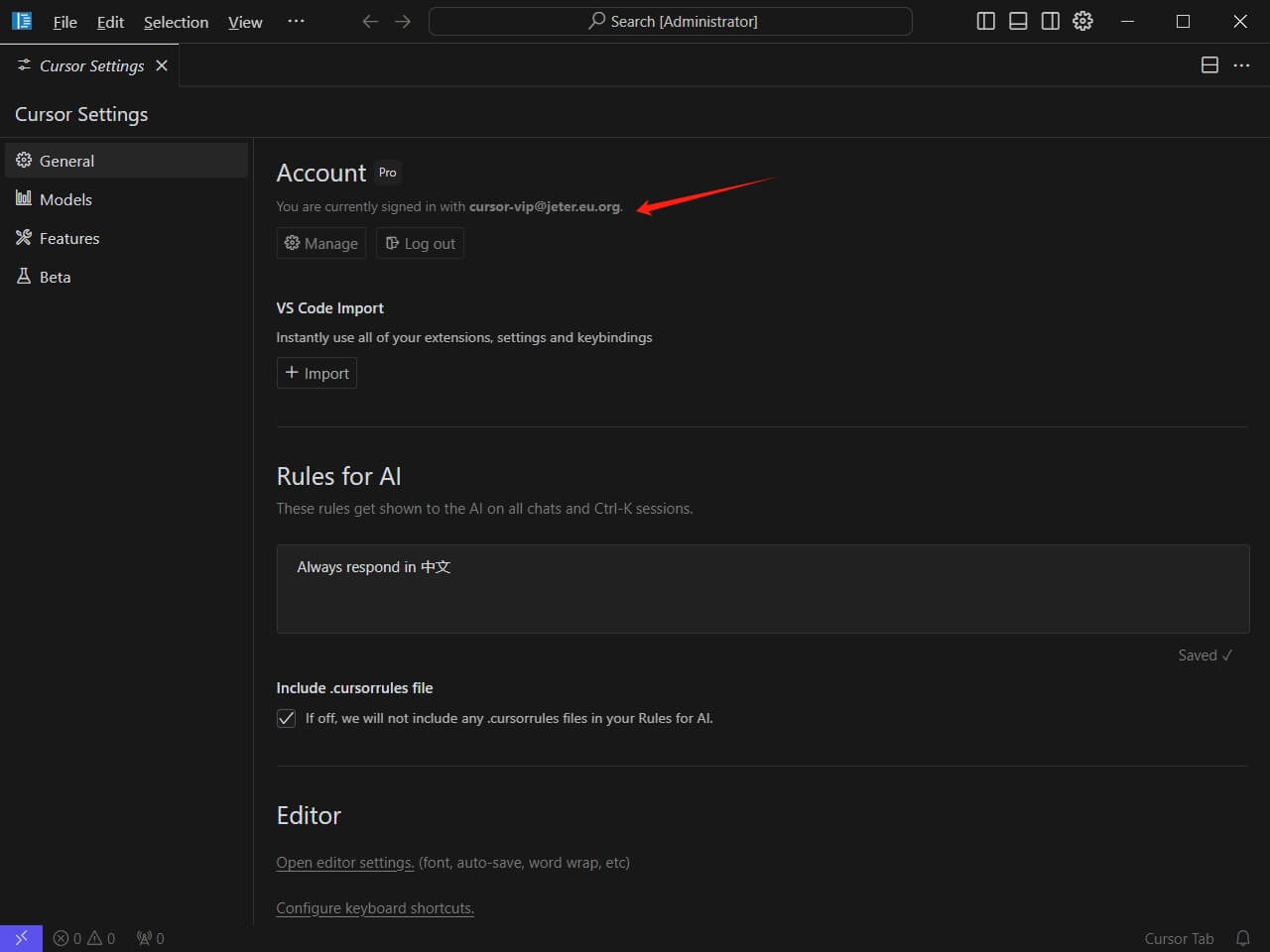The image size is (1270, 952).
Task: Click the Manage account button
Action: tap(321, 243)
